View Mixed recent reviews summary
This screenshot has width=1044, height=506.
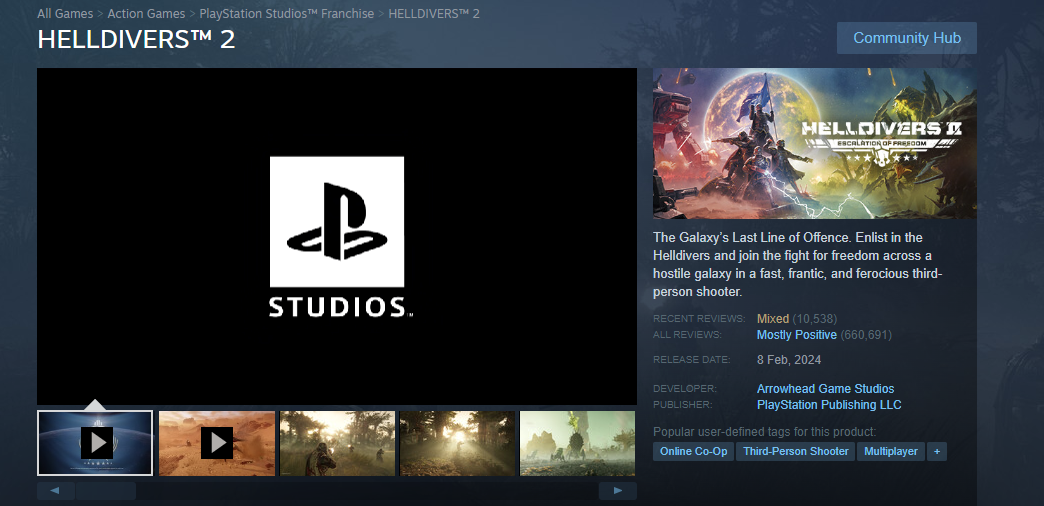point(773,319)
